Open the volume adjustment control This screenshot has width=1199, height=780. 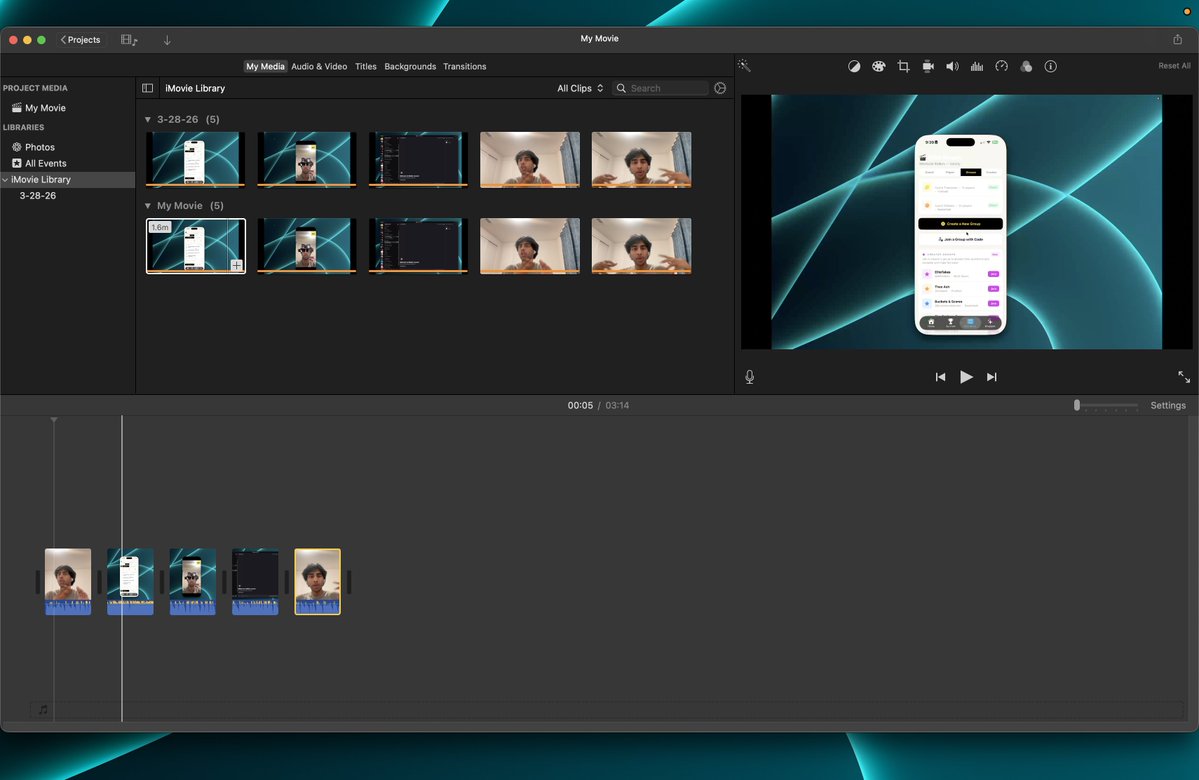pyautogui.click(x=952, y=67)
